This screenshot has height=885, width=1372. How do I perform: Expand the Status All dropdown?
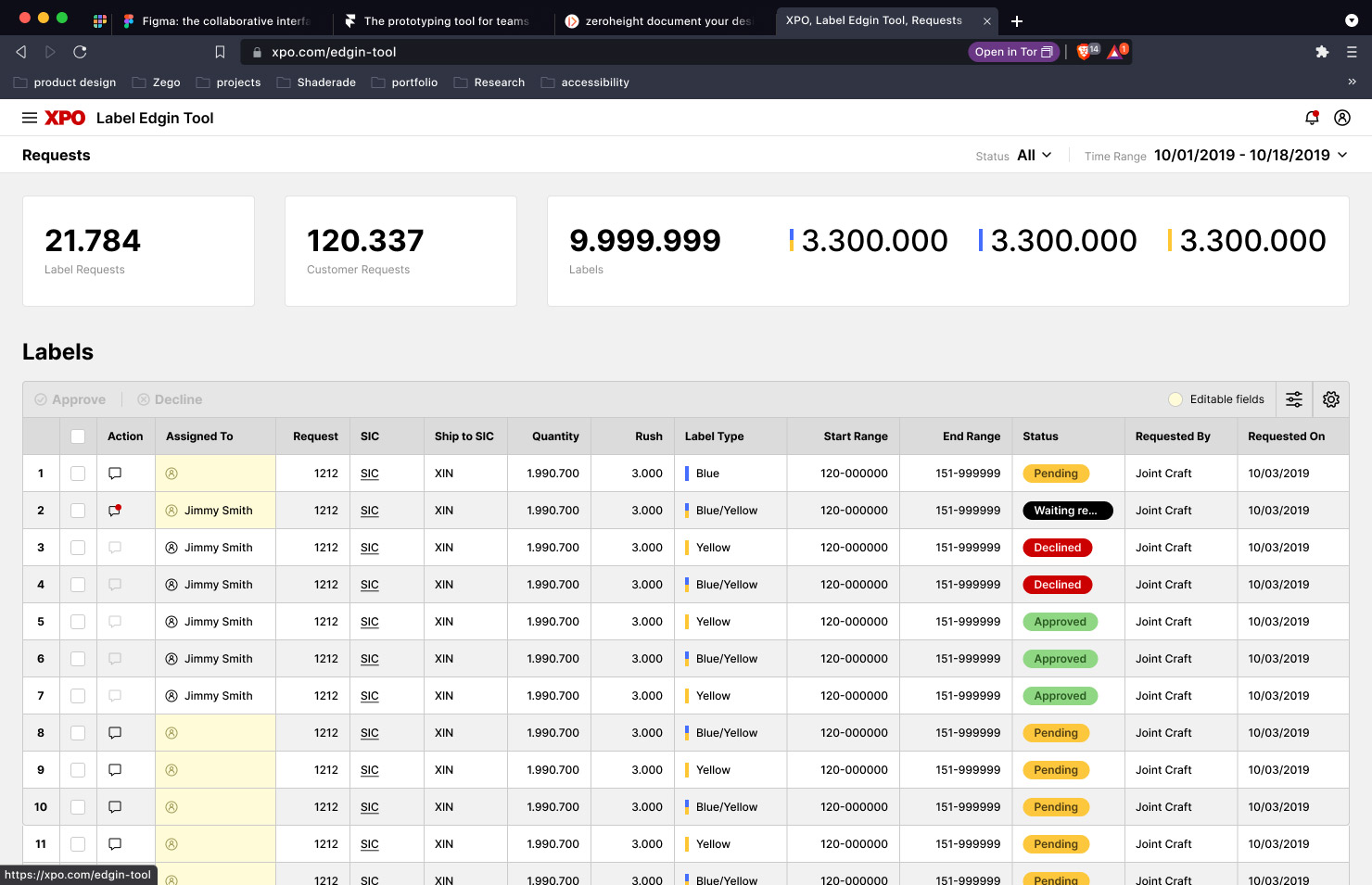[x=1034, y=156]
